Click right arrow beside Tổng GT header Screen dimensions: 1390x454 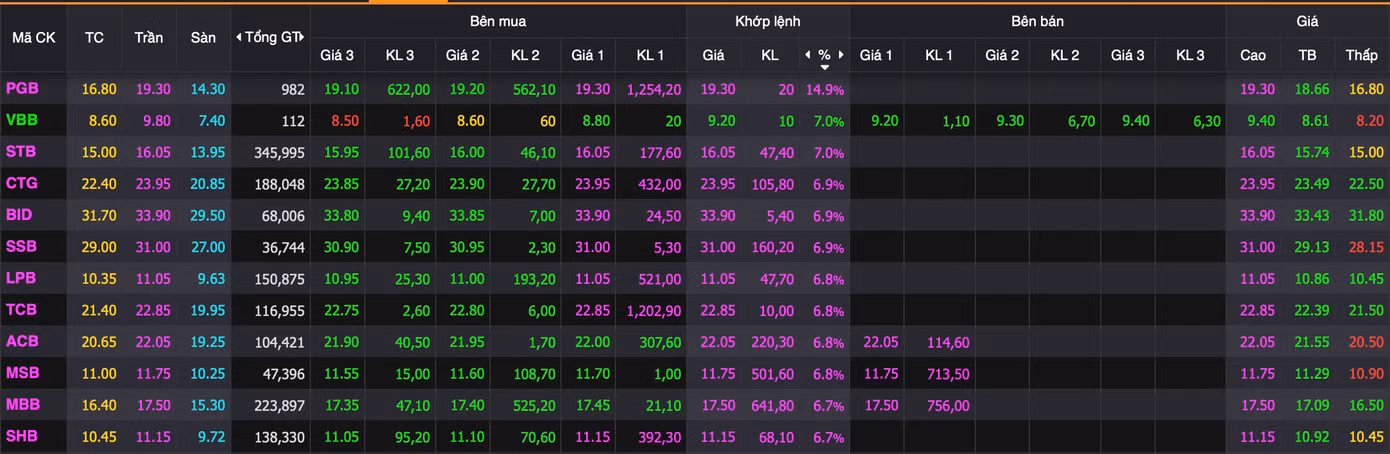click(301, 37)
